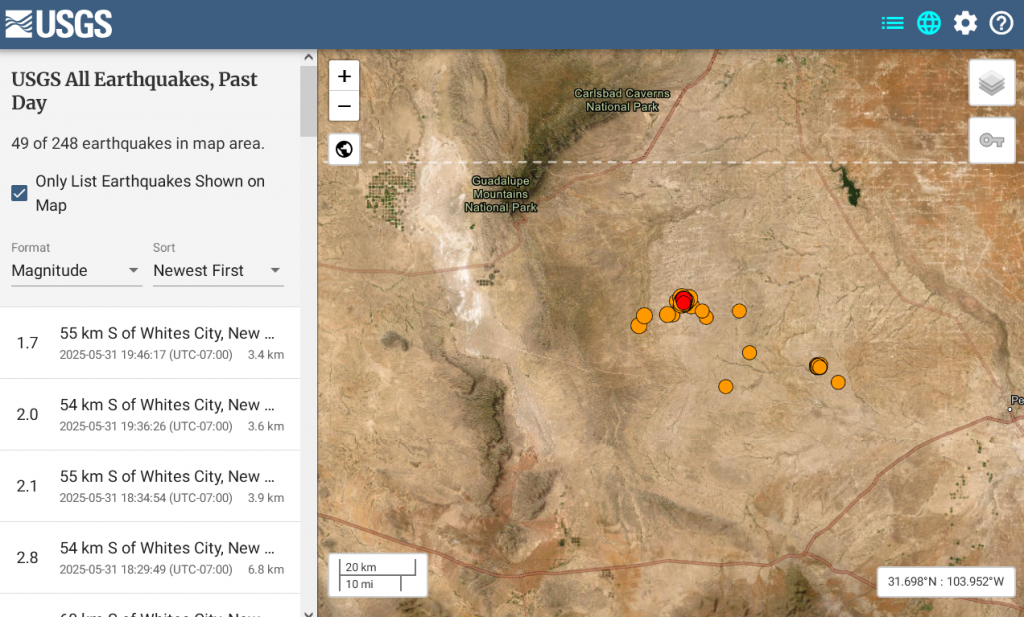Uncheck Only List Earthquakes Shown on Map
The image size is (1024, 617).
(20, 193)
